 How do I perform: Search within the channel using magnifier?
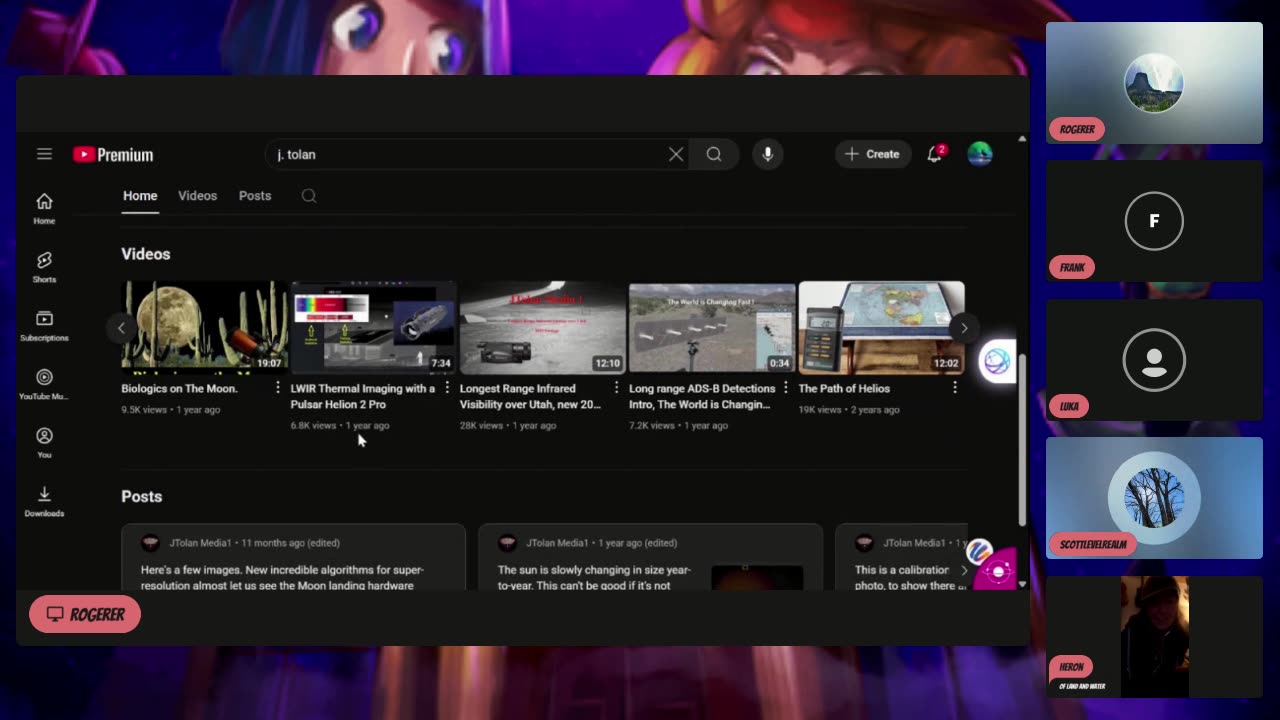coord(309,196)
